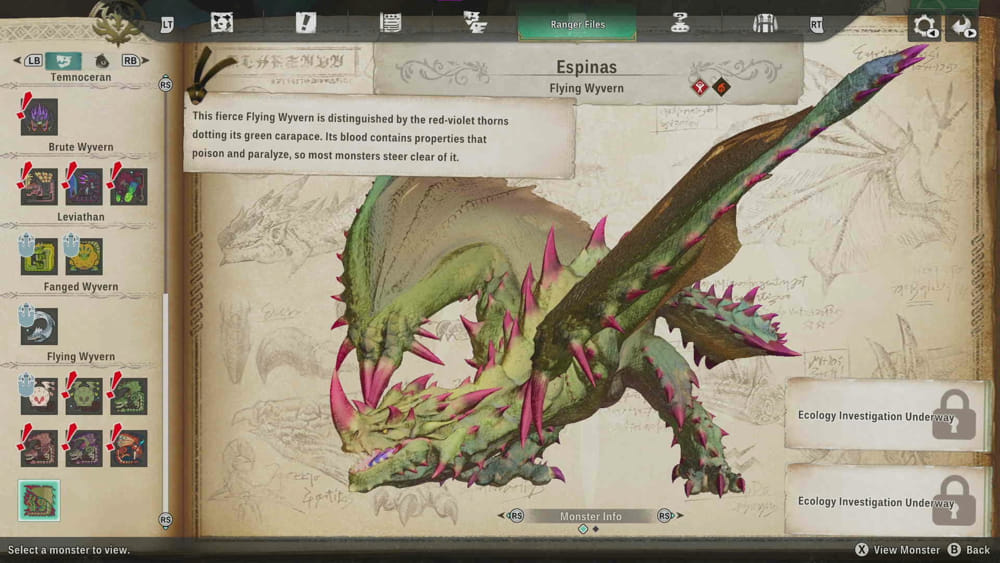Open the Ranger Files tab
Viewport: 1000px width, 563px height.
577,24
